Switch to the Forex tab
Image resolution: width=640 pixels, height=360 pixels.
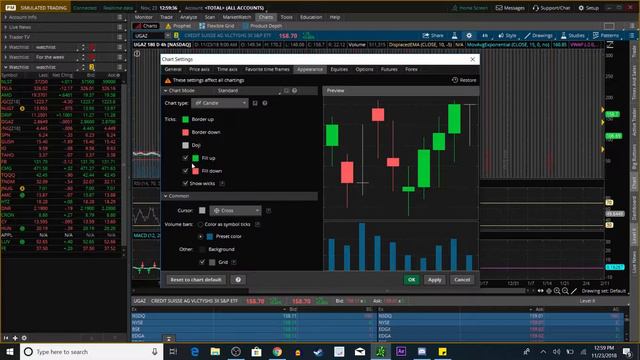click(x=411, y=69)
